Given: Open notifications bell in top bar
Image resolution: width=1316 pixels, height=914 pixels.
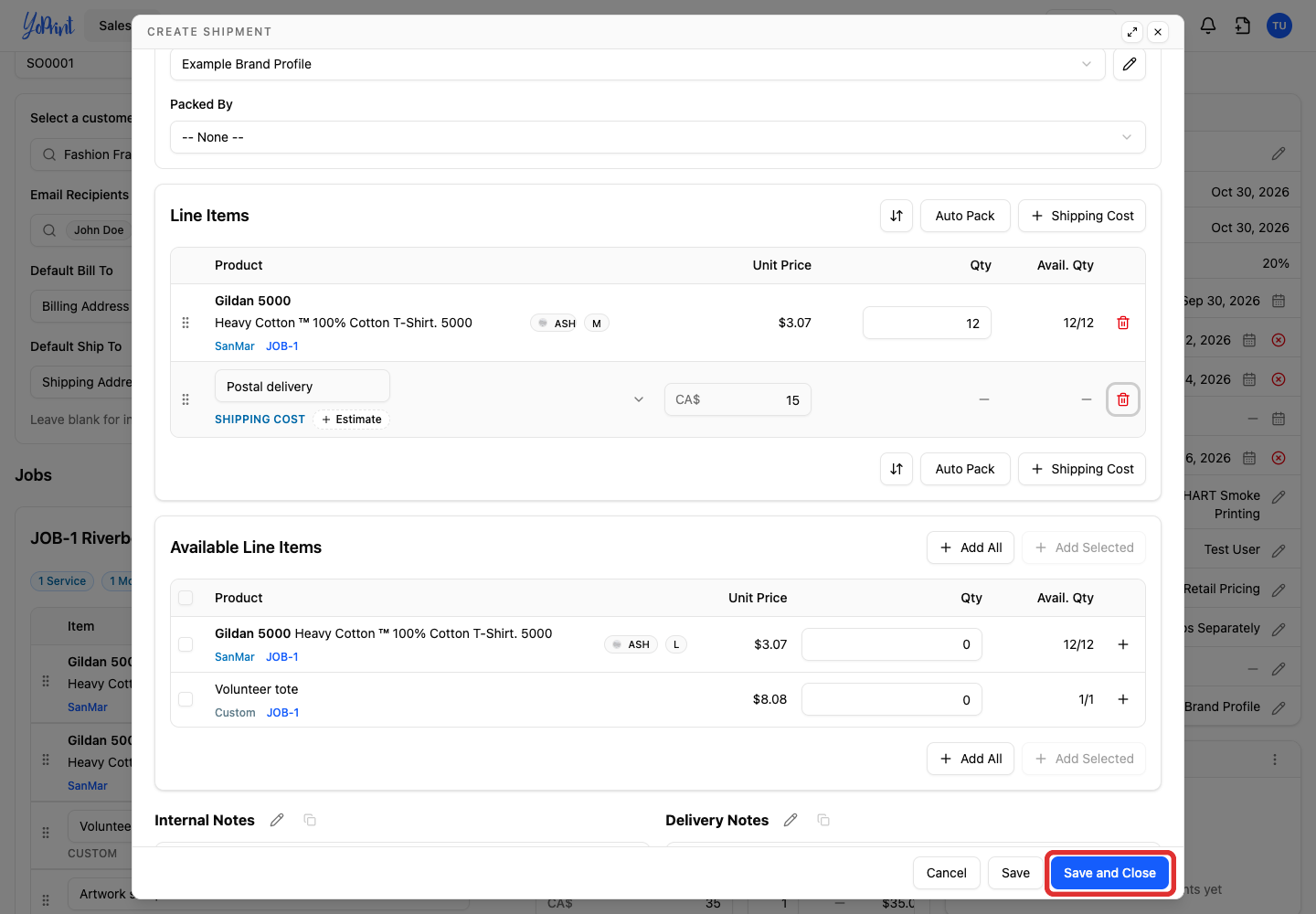Looking at the screenshot, I should (1208, 26).
